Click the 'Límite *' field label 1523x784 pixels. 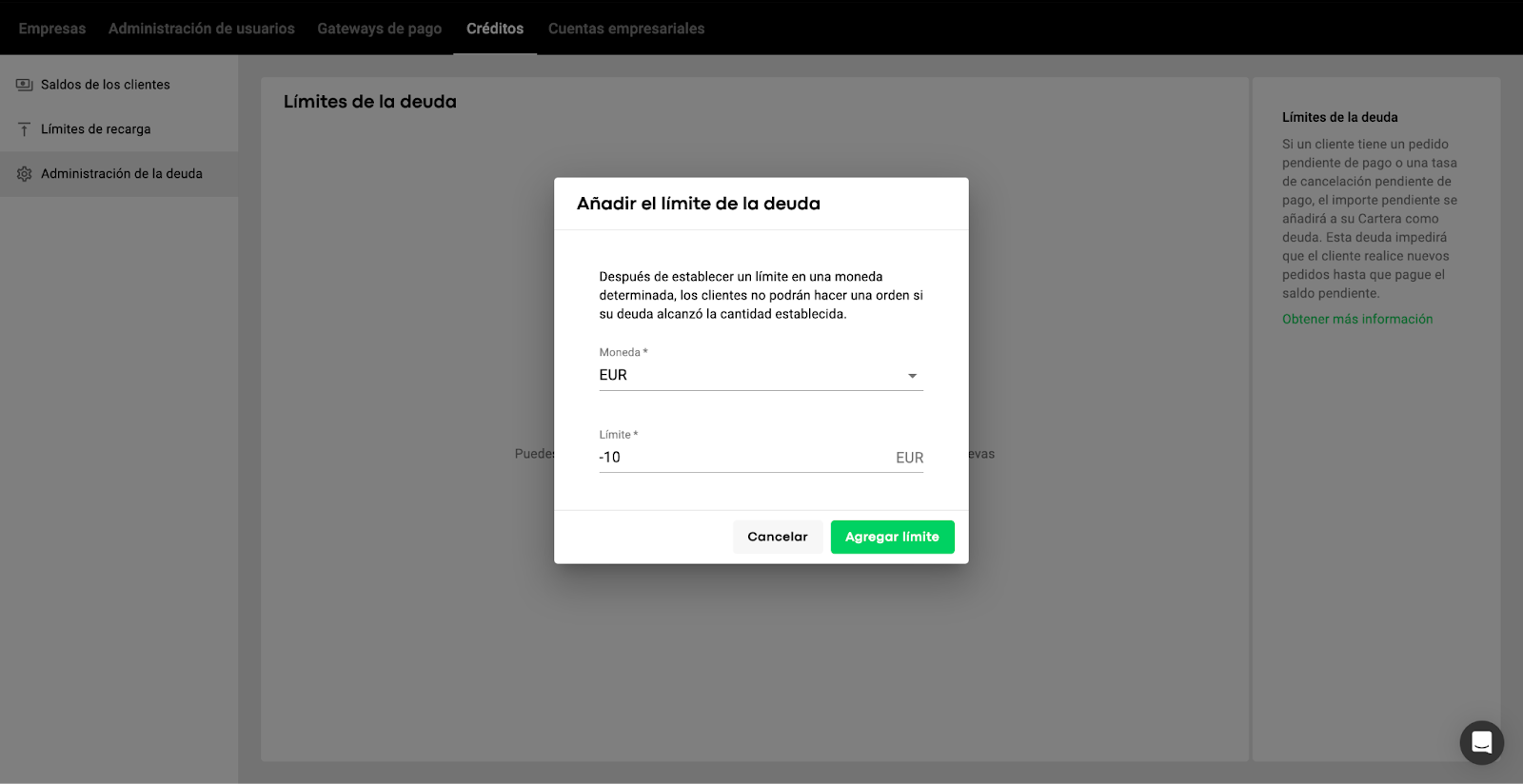click(x=619, y=435)
